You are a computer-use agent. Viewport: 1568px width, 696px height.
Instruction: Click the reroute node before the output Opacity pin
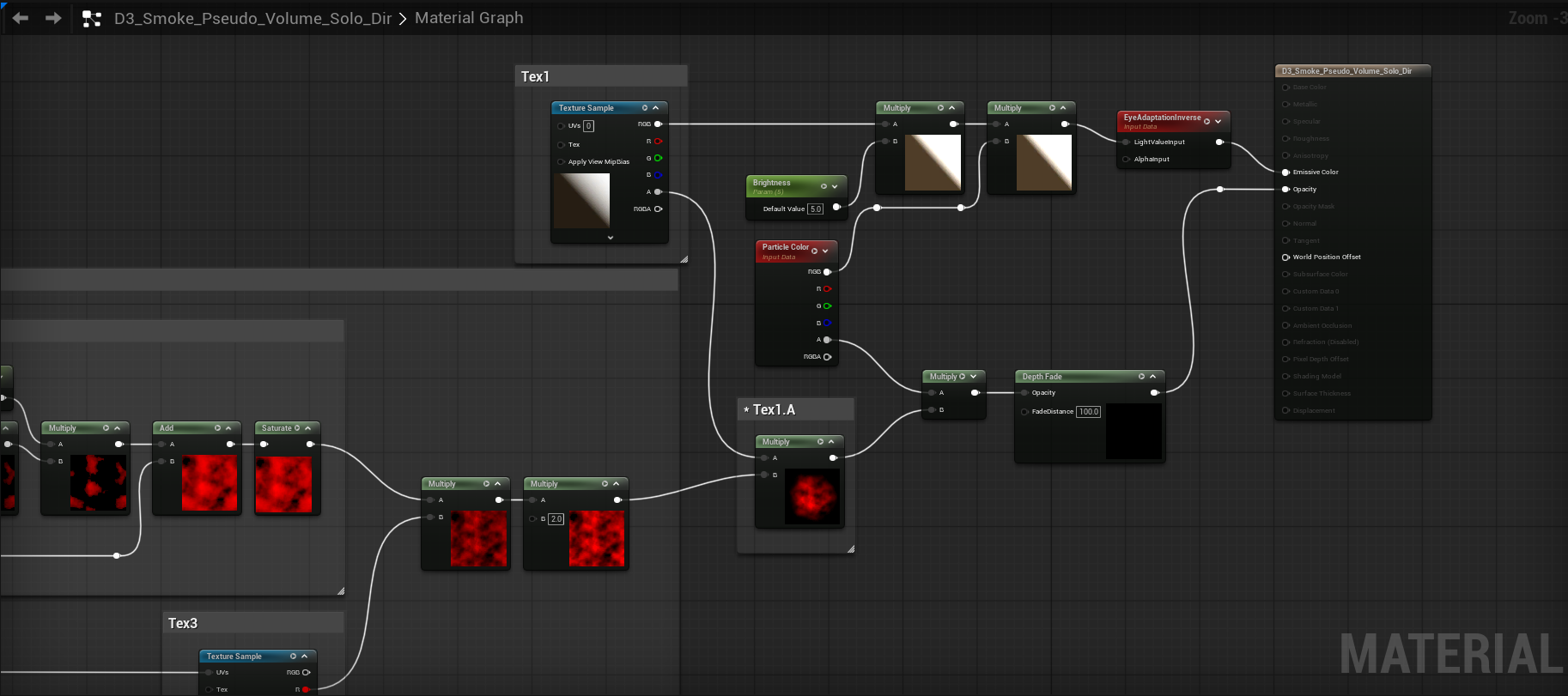click(1220, 189)
